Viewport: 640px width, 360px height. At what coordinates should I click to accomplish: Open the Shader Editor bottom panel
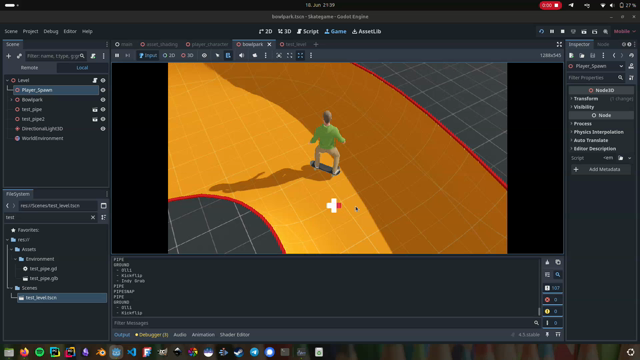coord(235,335)
